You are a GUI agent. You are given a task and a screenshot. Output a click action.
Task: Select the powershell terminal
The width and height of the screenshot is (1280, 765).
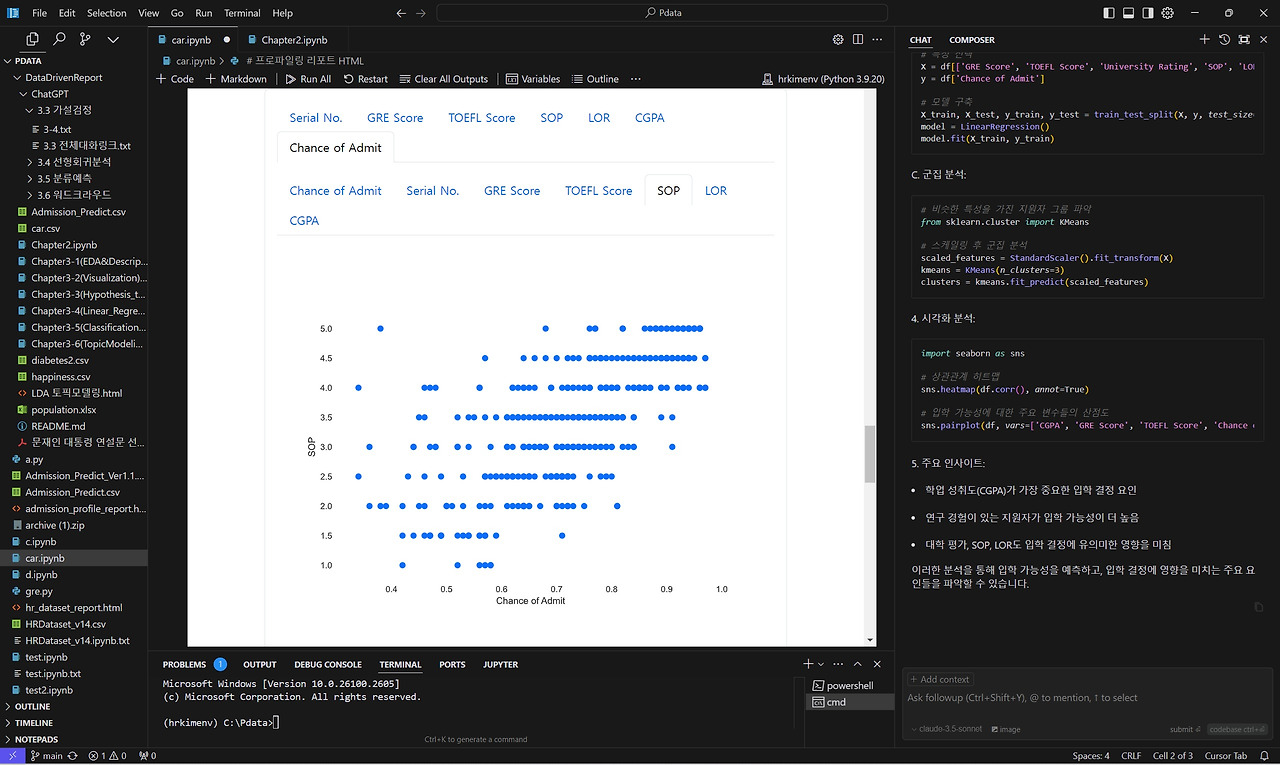tap(850, 686)
